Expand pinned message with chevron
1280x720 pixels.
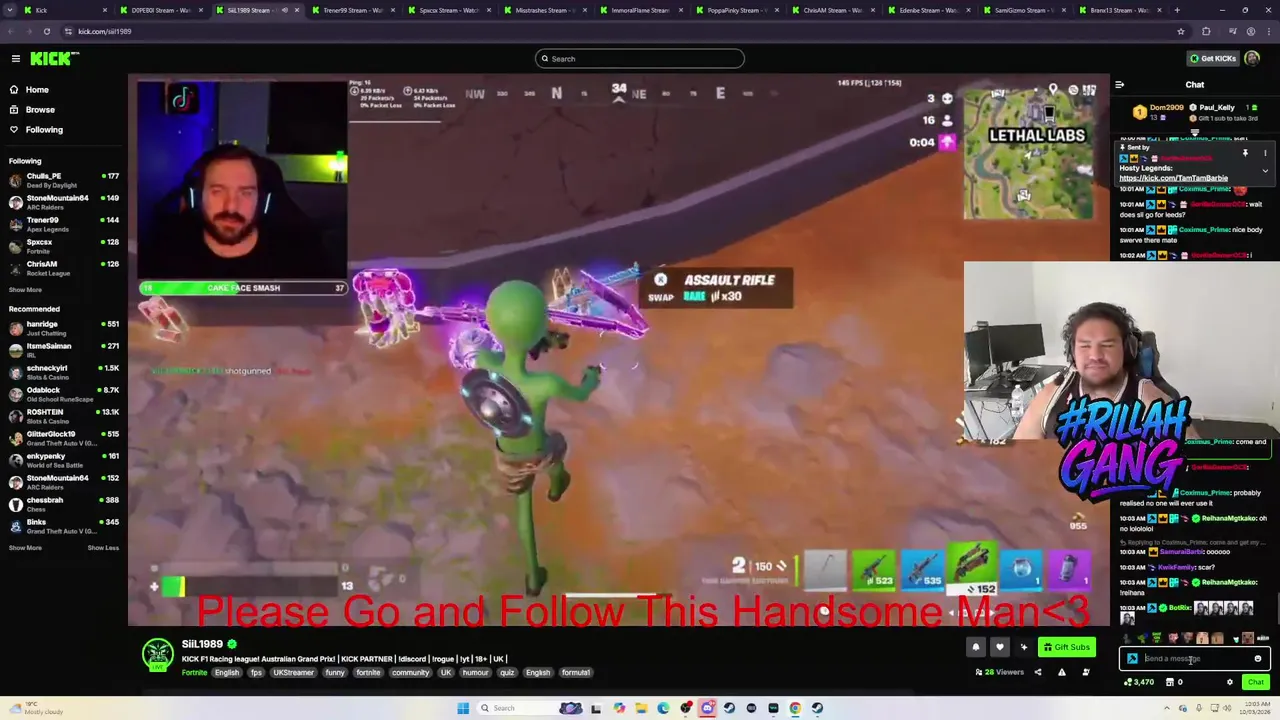coord(1265,171)
